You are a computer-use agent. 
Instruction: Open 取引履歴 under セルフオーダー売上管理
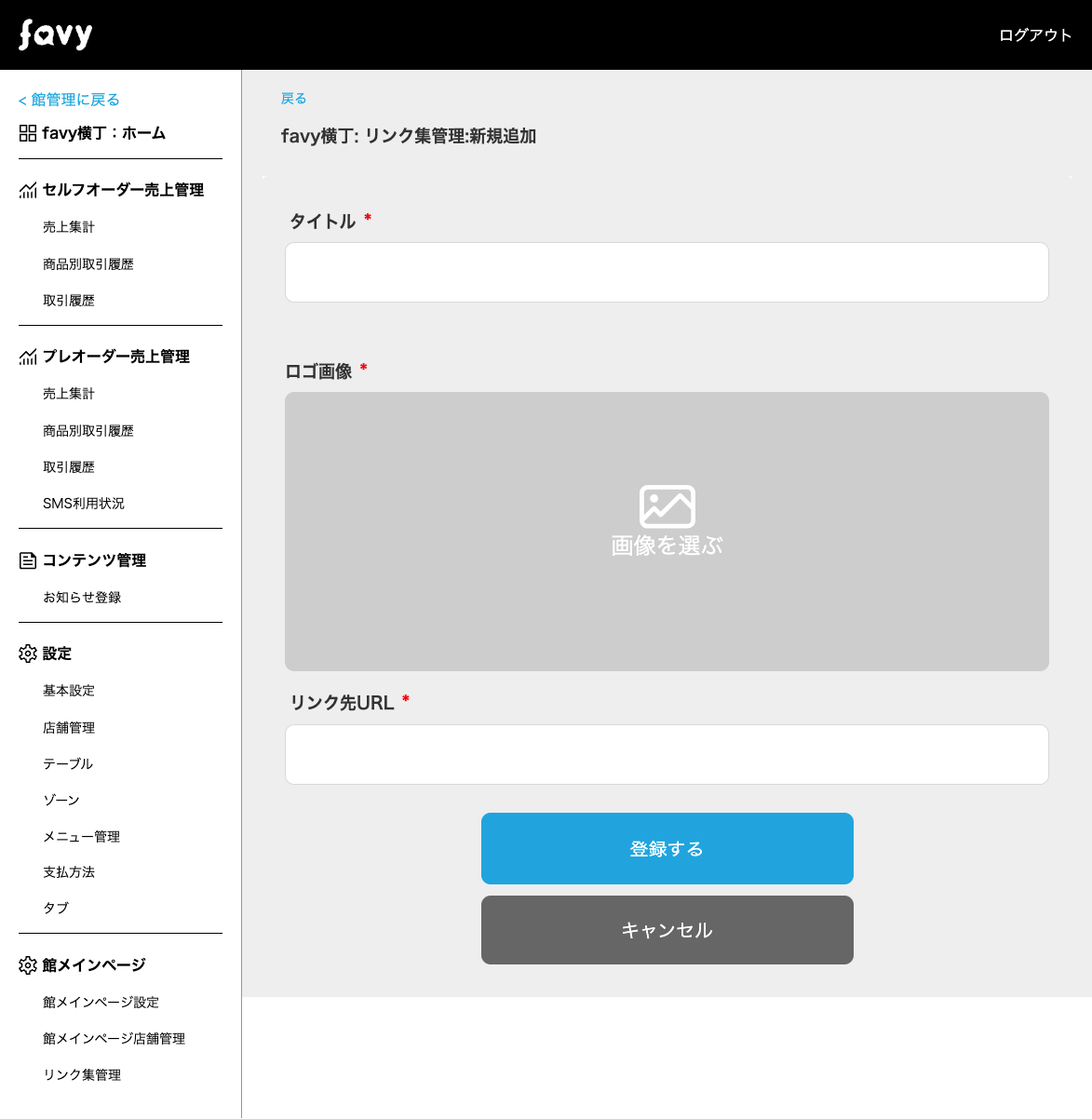69,301
